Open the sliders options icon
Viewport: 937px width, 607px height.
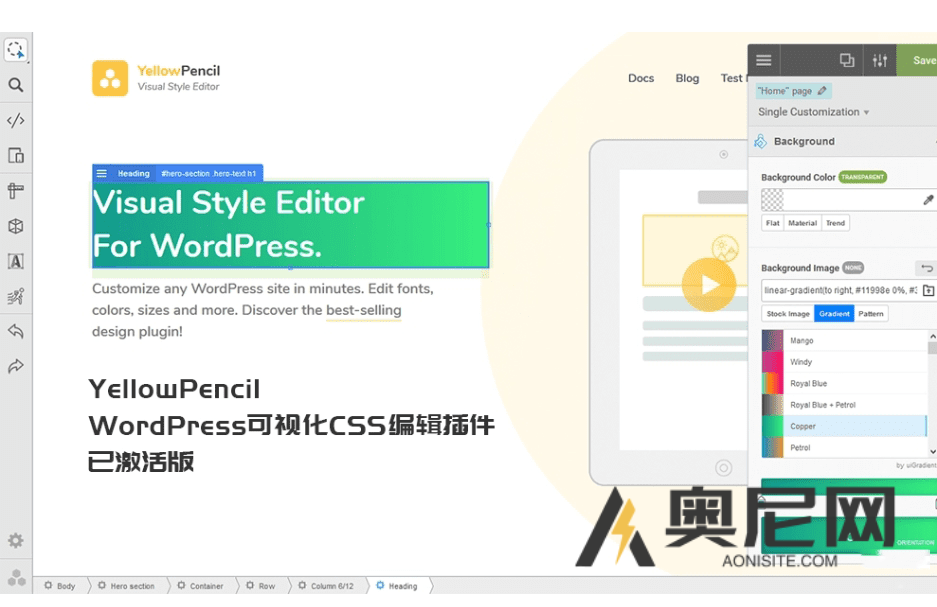click(880, 60)
